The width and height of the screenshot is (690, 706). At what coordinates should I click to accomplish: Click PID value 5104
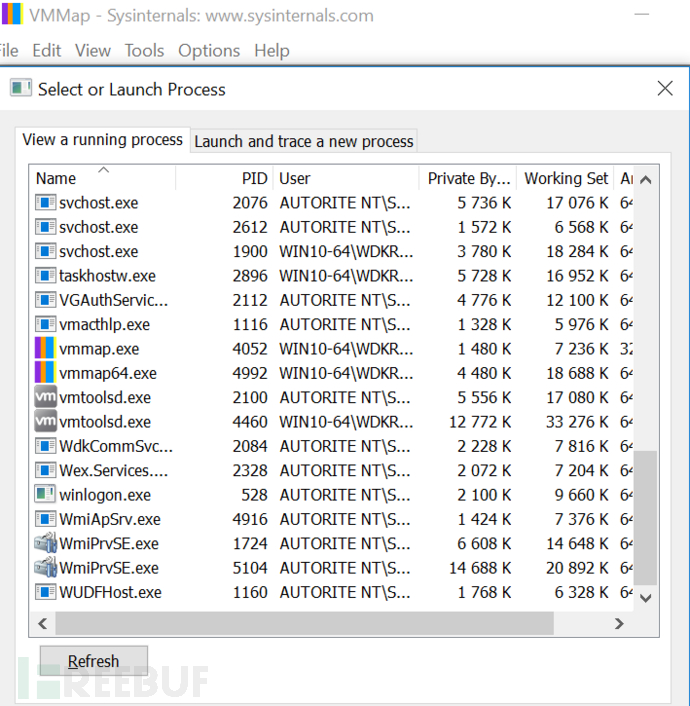(250, 568)
